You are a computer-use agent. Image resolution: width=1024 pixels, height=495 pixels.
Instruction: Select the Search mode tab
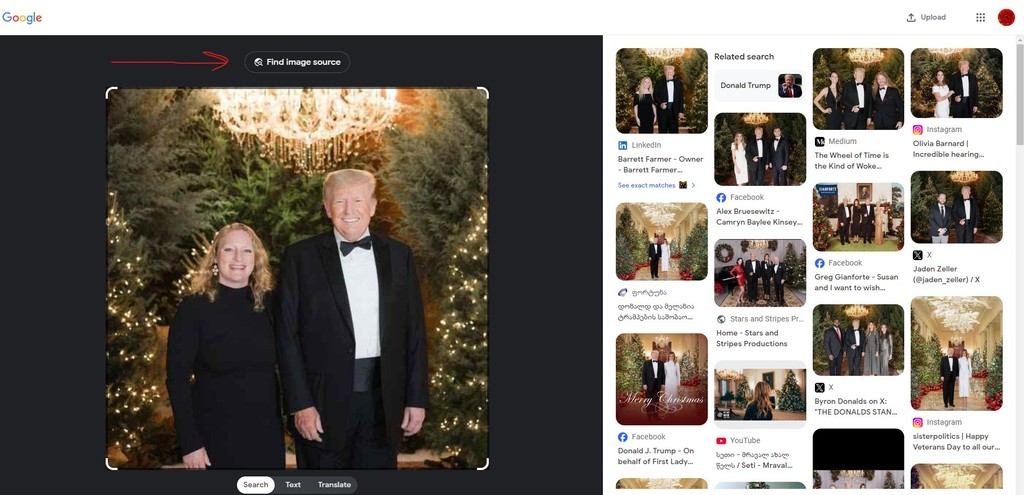tap(256, 485)
